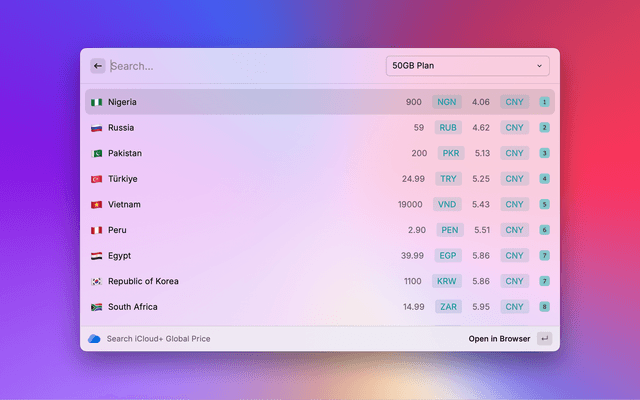This screenshot has width=640, height=400.
Task: Click the Pakistan flag icon
Action: 97,154
